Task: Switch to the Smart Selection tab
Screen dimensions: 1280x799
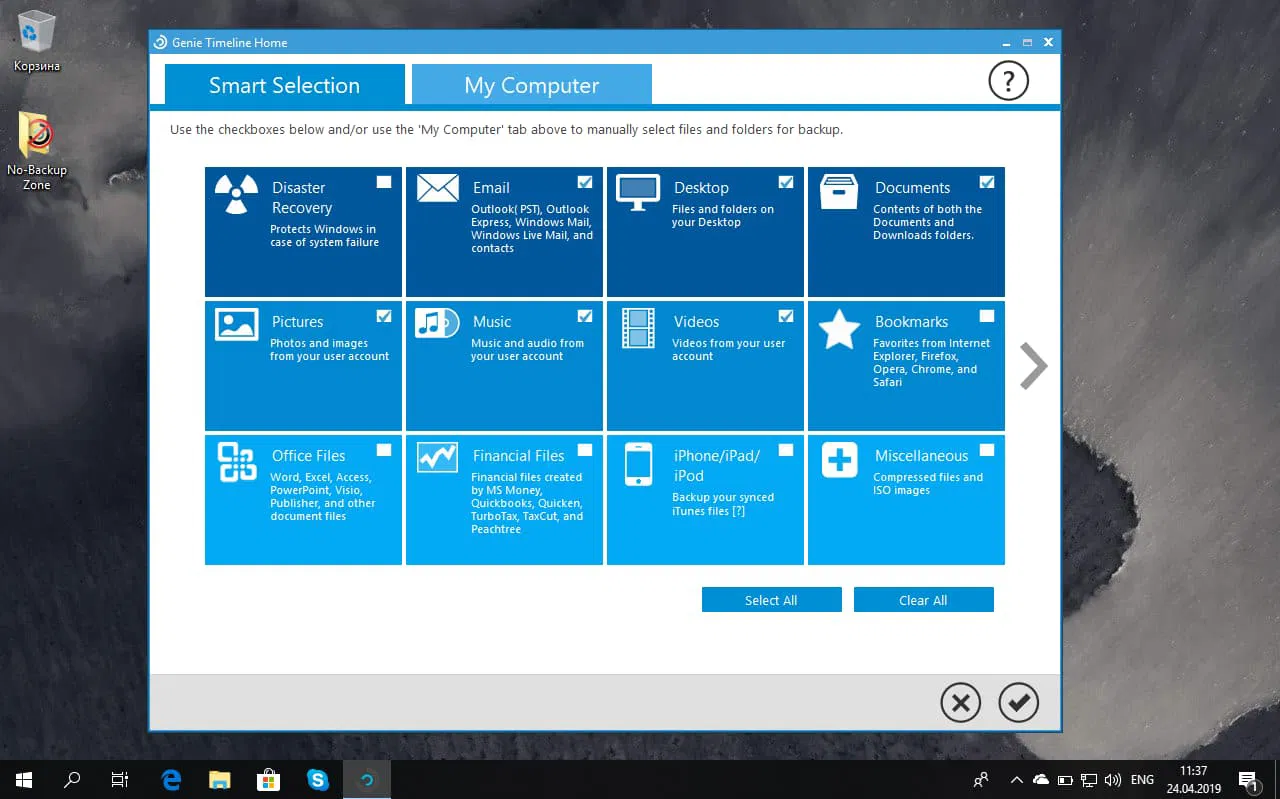Action: click(x=285, y=85)
